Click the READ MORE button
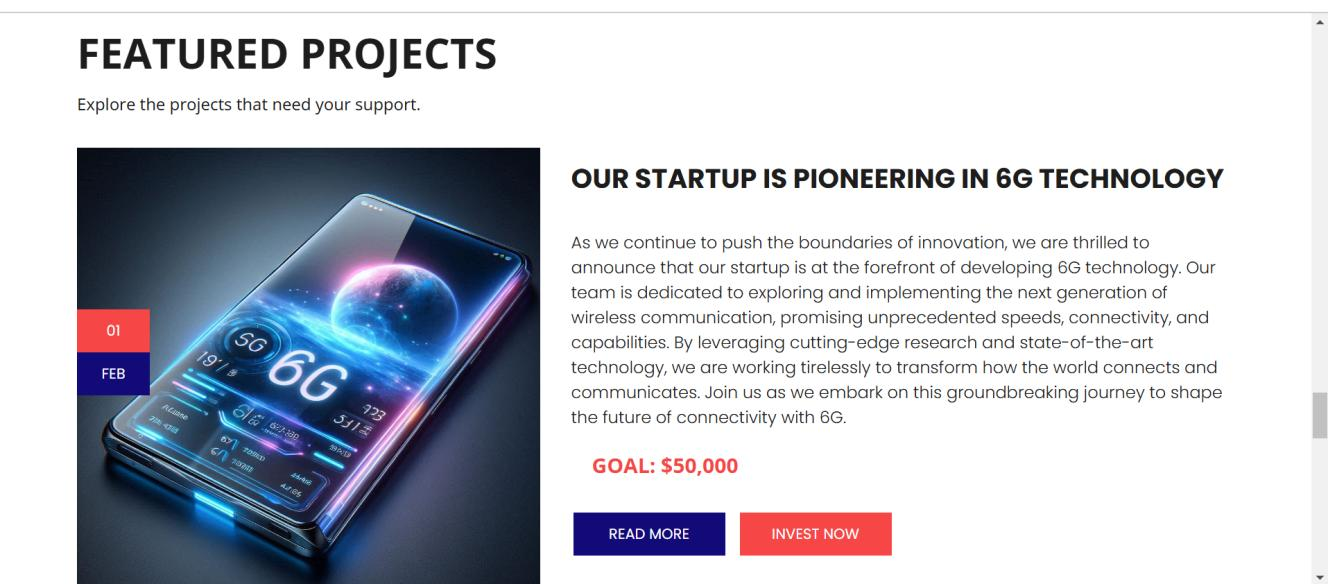Image resolution: width=1328 pixels, height=584 pixels. (x=648, y=534)
